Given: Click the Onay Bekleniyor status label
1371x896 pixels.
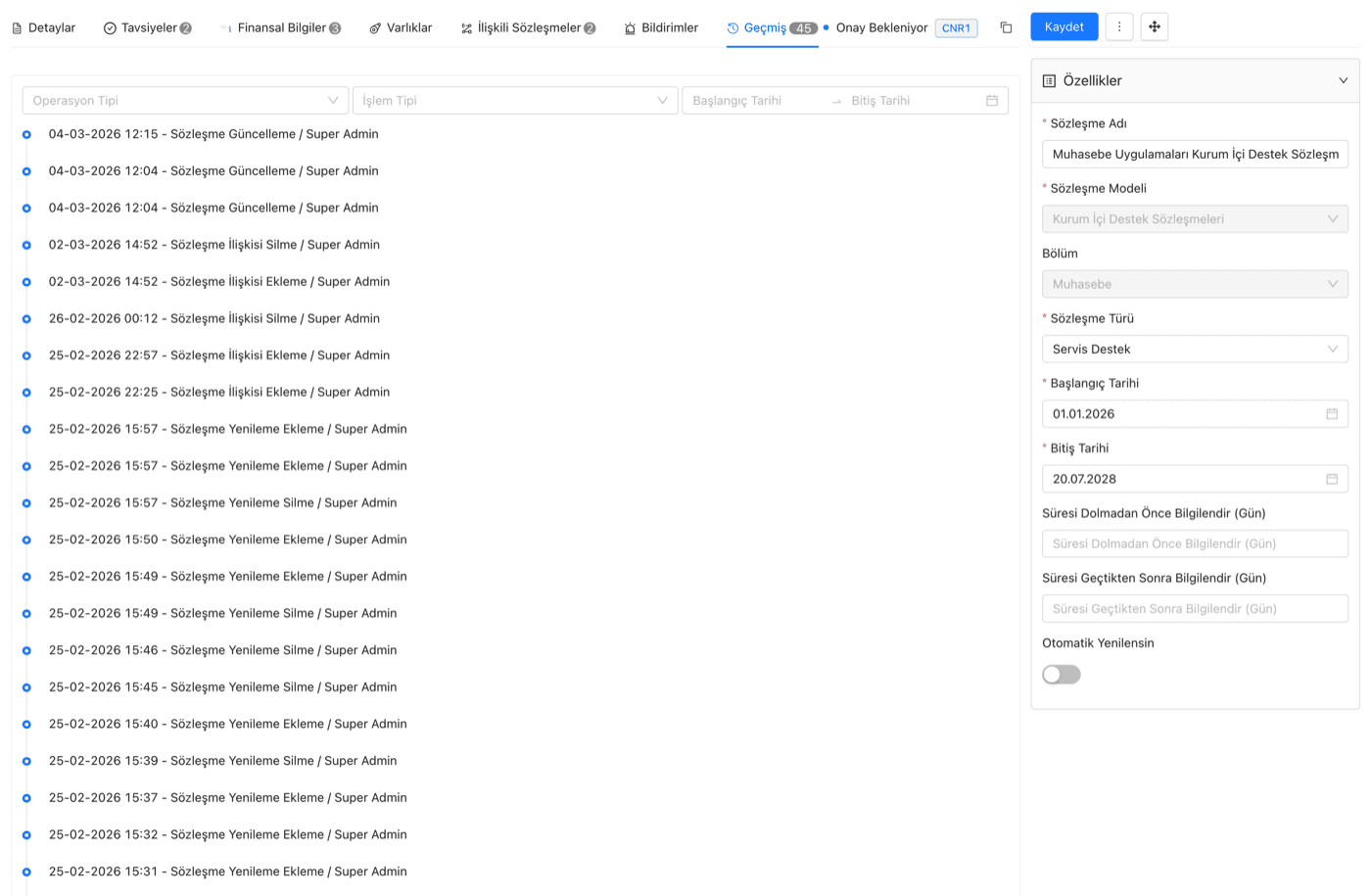Looking at the screenshot, I should click(881, 27).
